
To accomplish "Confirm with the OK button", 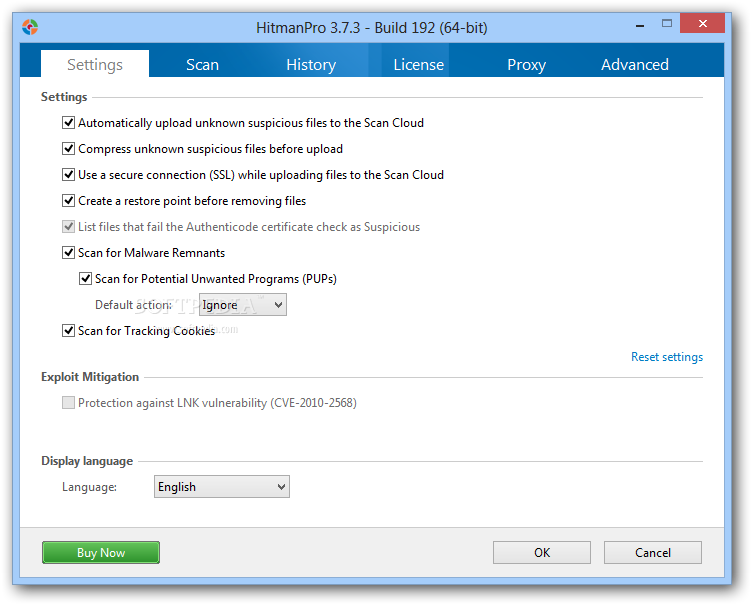I will tap(542, 553).
